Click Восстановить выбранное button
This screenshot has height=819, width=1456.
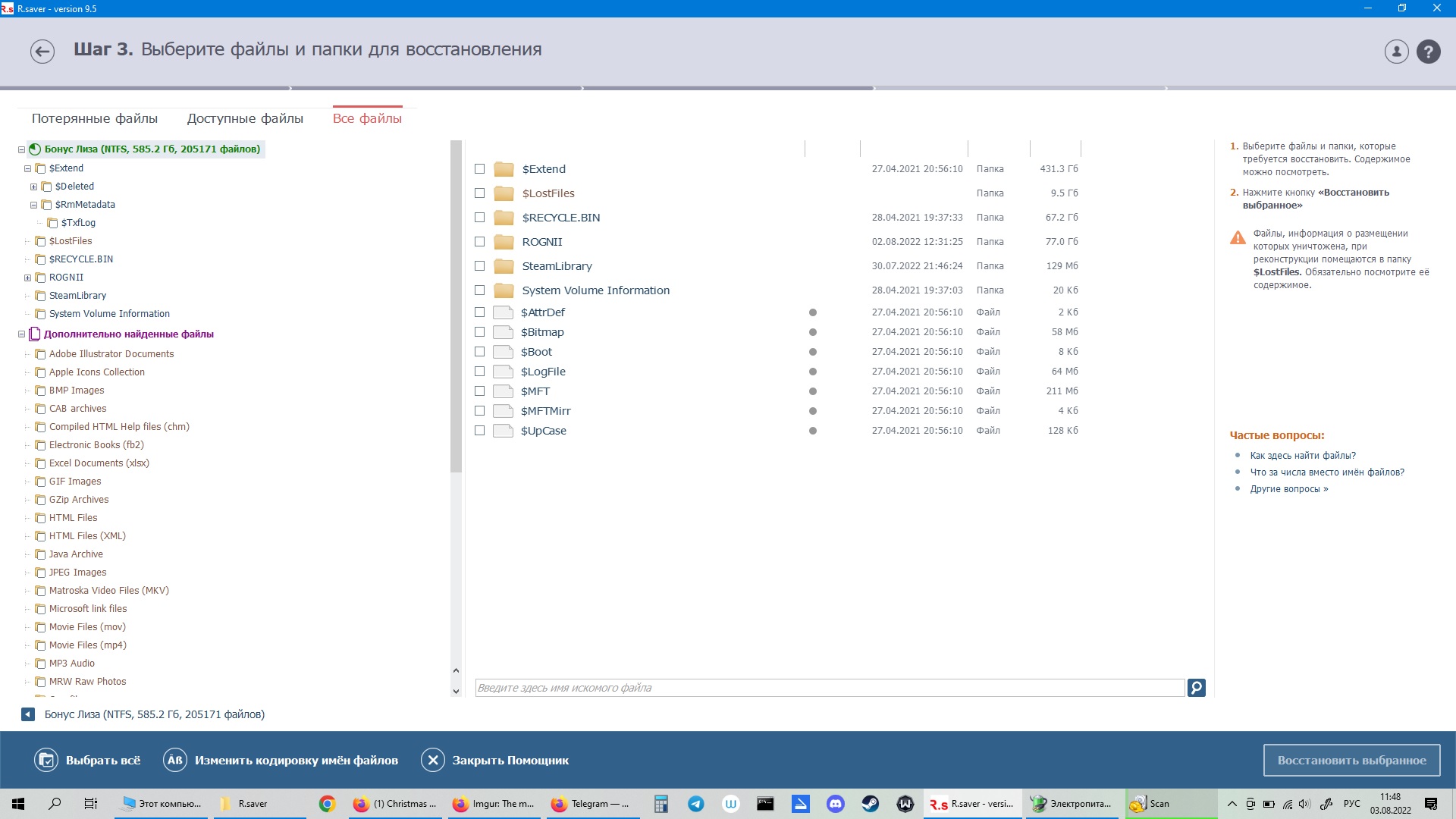pyautogui.click(x=1351, y=760)
